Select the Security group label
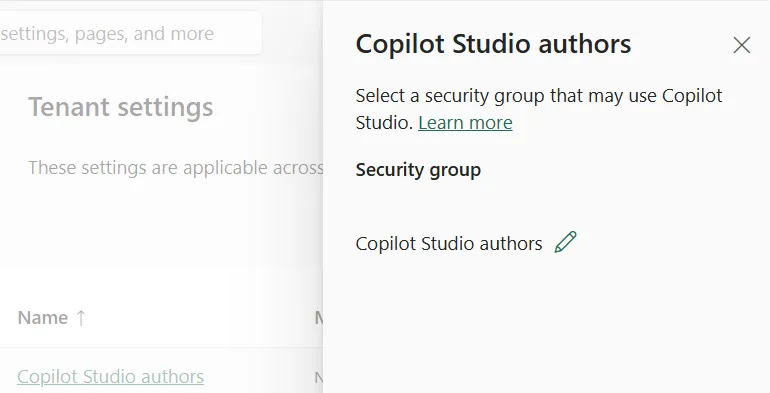 (418, 169)
